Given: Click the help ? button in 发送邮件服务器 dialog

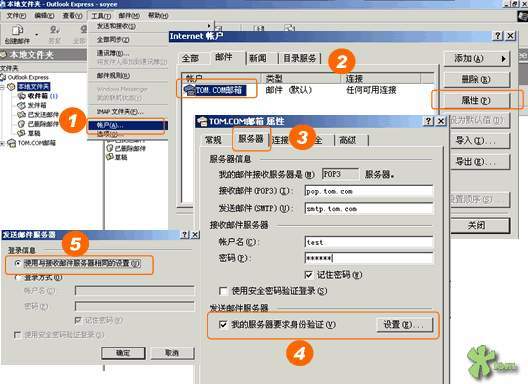Looking at the screenshot, I should point(185,235).
